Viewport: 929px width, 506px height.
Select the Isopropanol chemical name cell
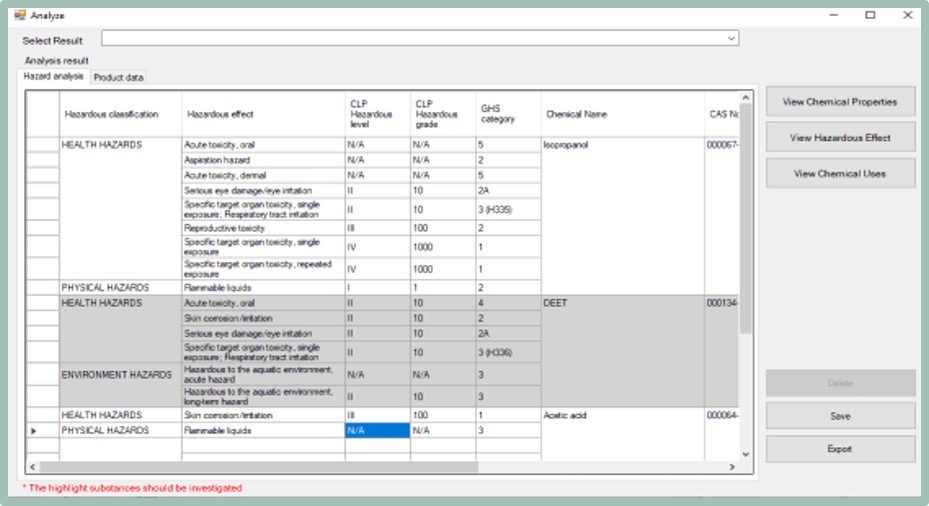coord(622,216)
